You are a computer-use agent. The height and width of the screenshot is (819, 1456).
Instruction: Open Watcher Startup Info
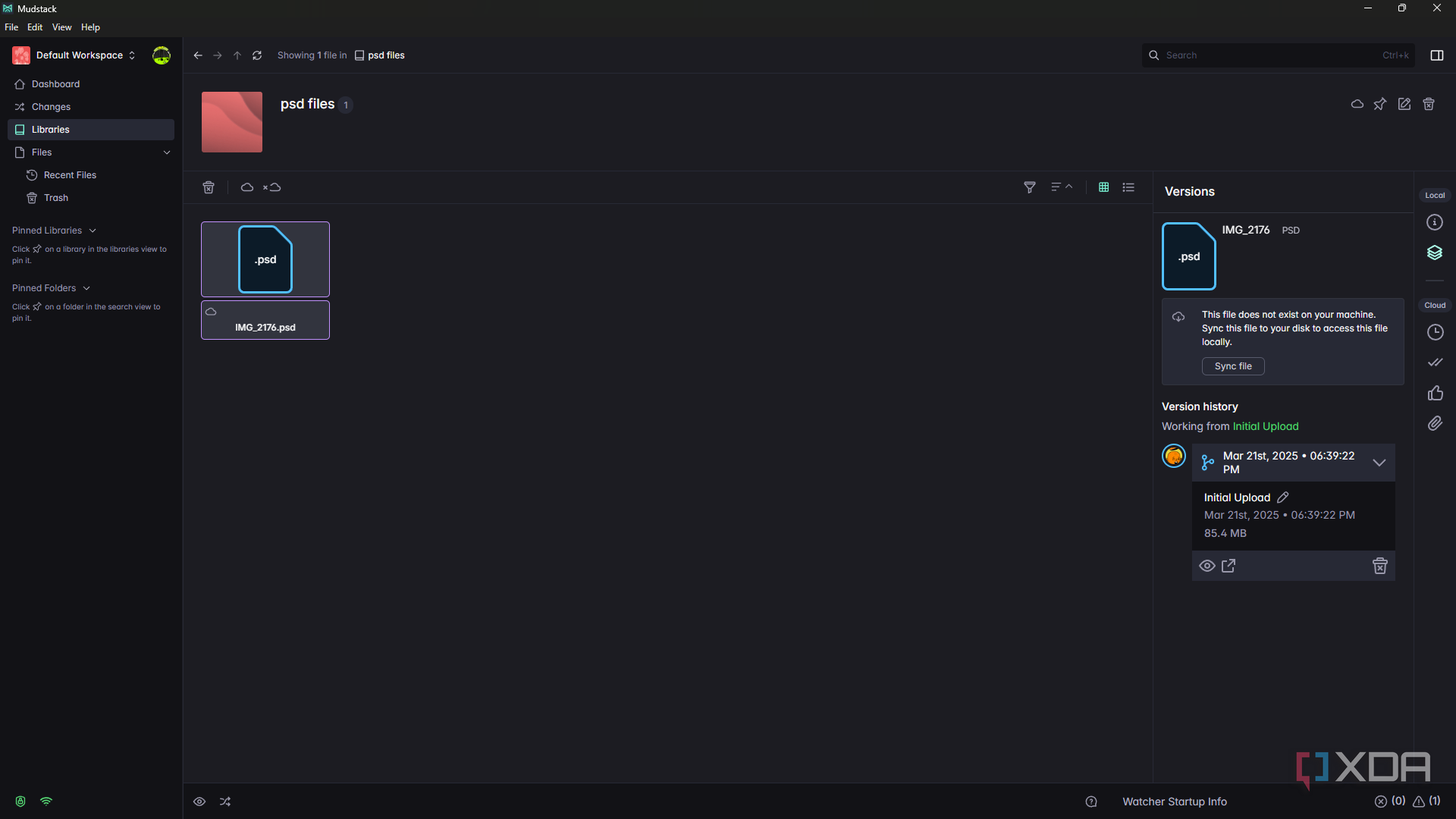1175,802
